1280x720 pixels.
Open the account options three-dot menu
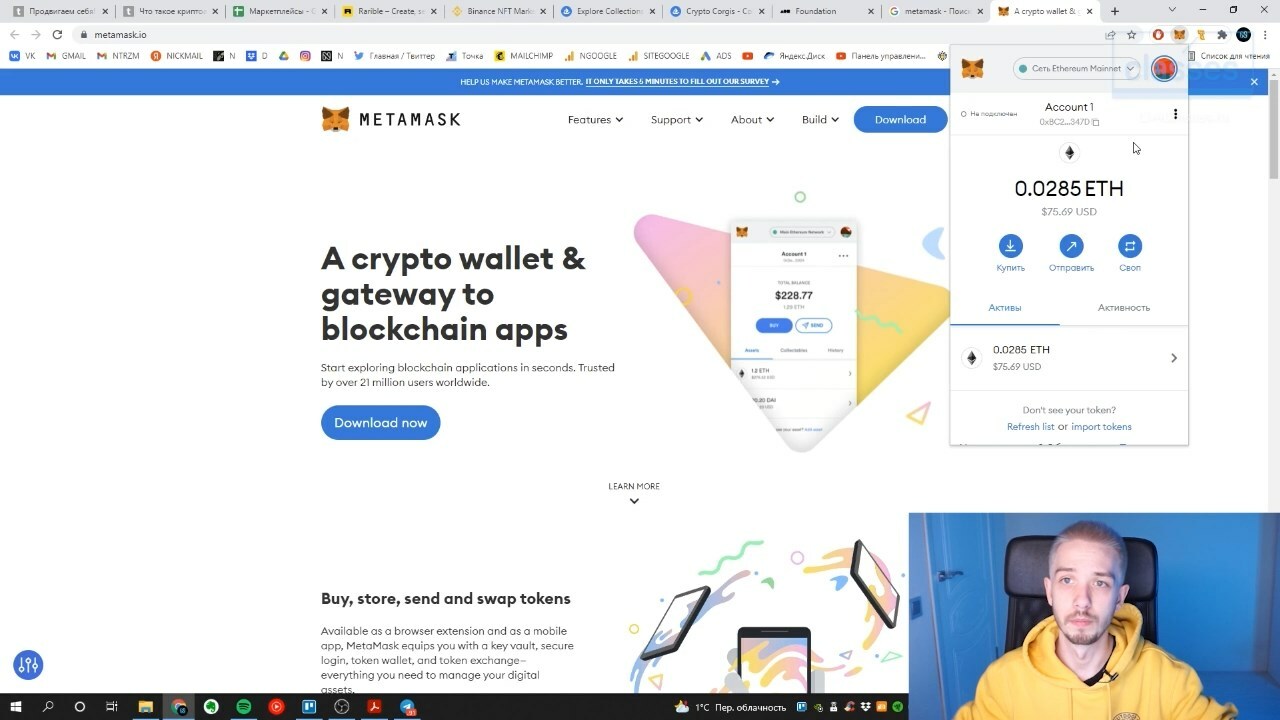coord(1175,114)
